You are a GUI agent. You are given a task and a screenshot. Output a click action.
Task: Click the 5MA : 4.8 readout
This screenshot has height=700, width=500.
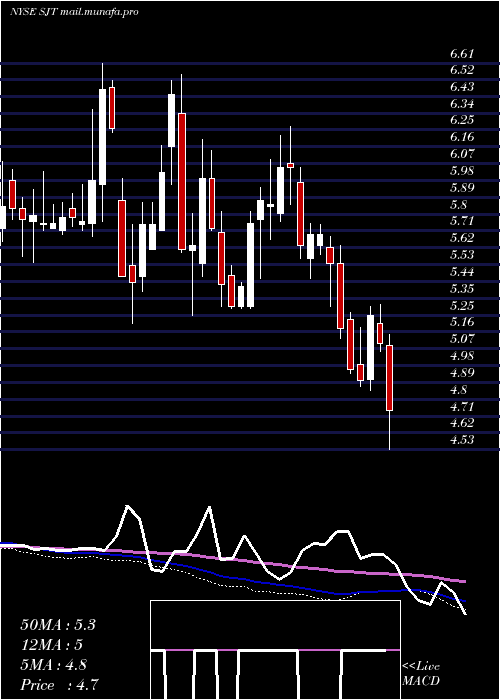[x=54, y=665]
